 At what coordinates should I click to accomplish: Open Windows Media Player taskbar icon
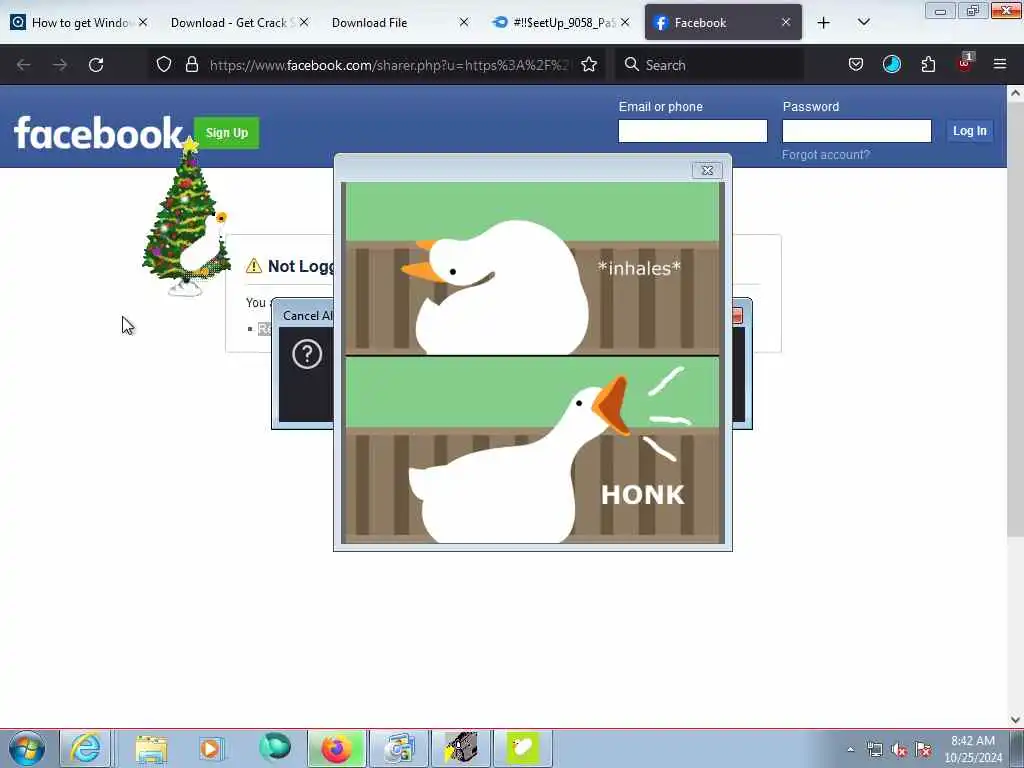211,748
